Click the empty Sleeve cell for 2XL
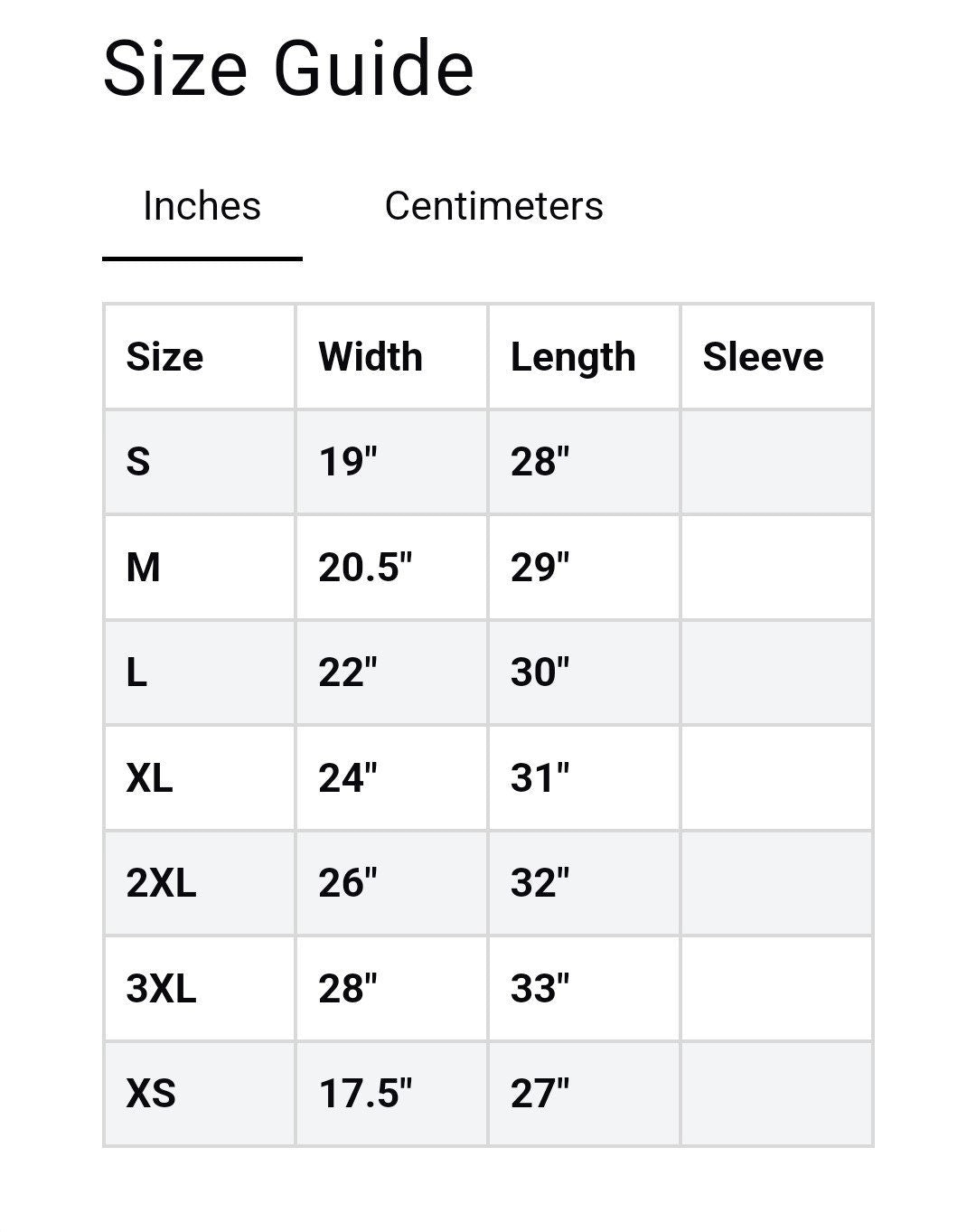The image size is (976, 1232). click(776, 883)
